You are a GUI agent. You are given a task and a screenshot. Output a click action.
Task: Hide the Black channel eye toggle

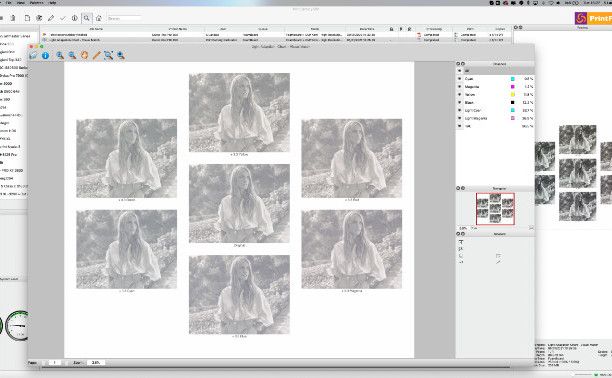(x=459, y=102)
